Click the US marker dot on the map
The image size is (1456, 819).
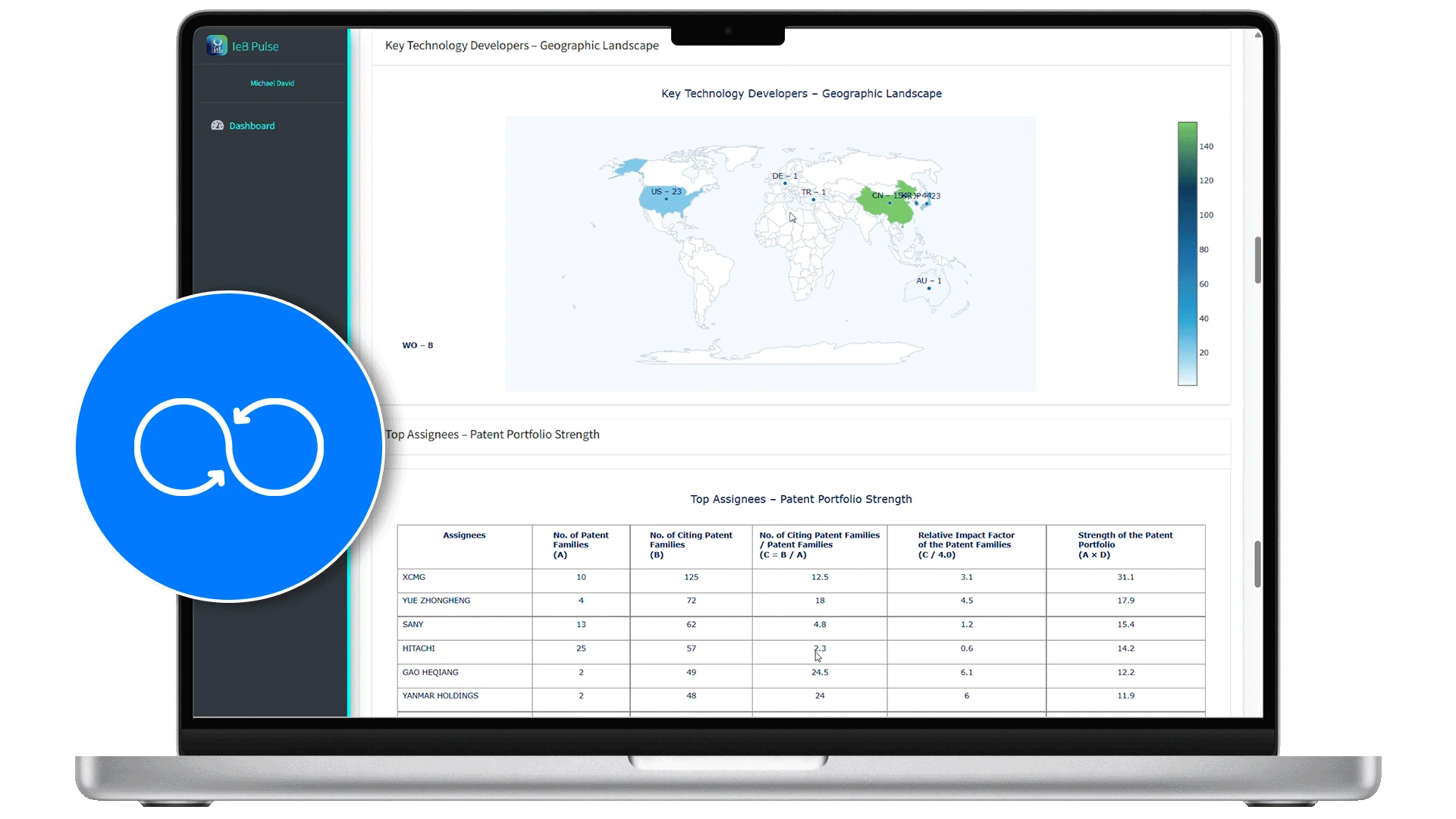(x=667, y=199)
